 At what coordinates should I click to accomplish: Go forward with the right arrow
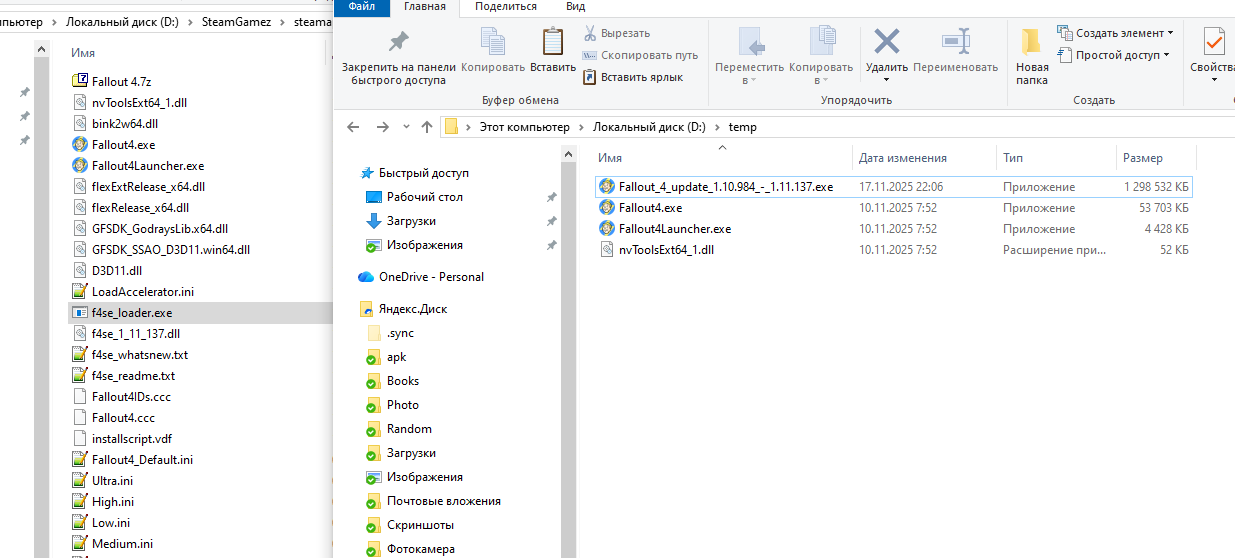coord(382,127)
